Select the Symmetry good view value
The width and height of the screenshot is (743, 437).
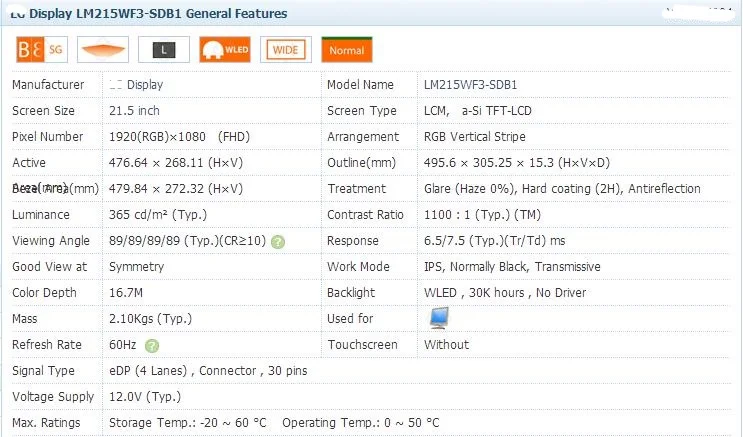[136, 267]
